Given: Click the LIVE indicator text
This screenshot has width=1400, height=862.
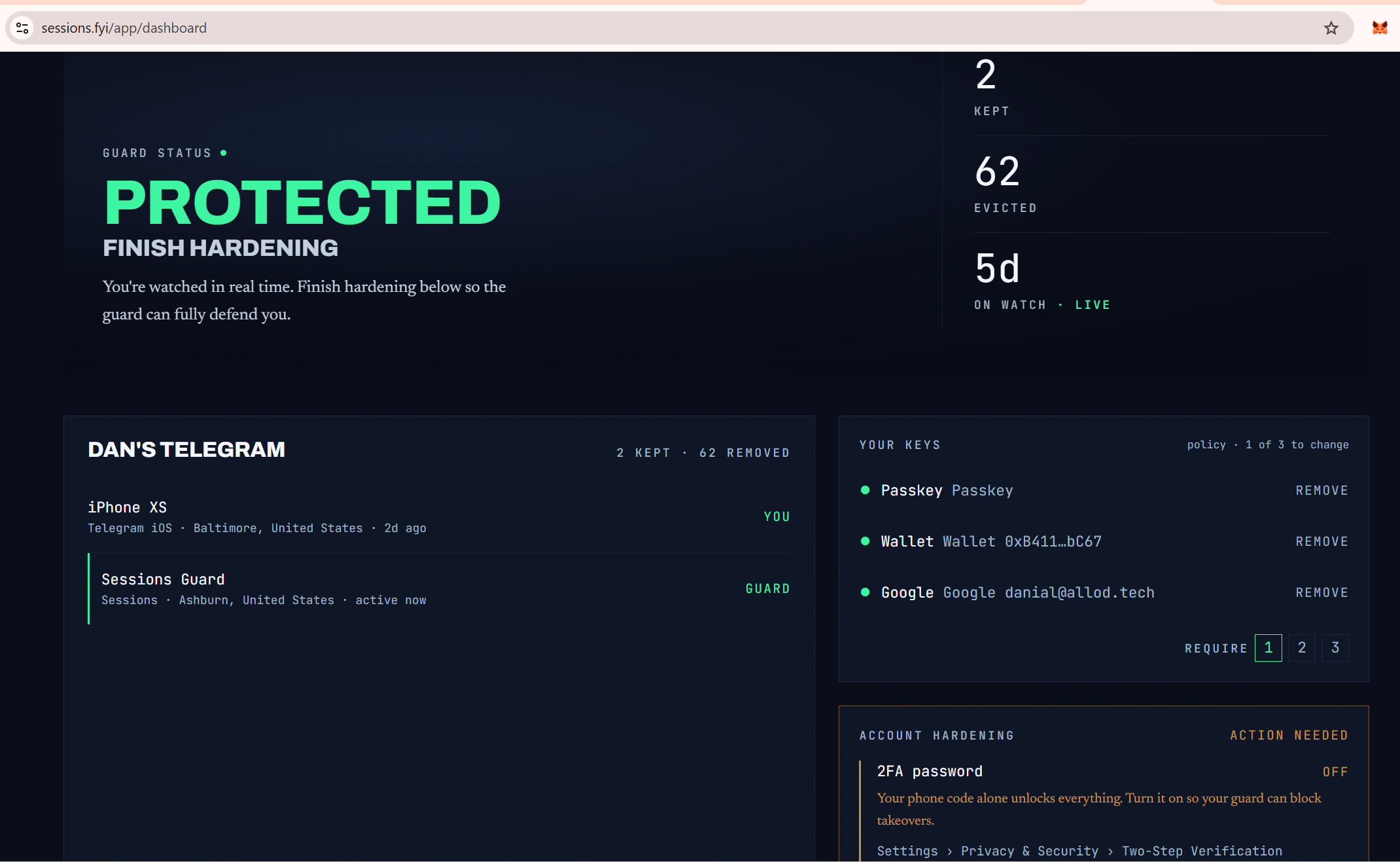Looking at the screenshot, I should [1093, 305].
